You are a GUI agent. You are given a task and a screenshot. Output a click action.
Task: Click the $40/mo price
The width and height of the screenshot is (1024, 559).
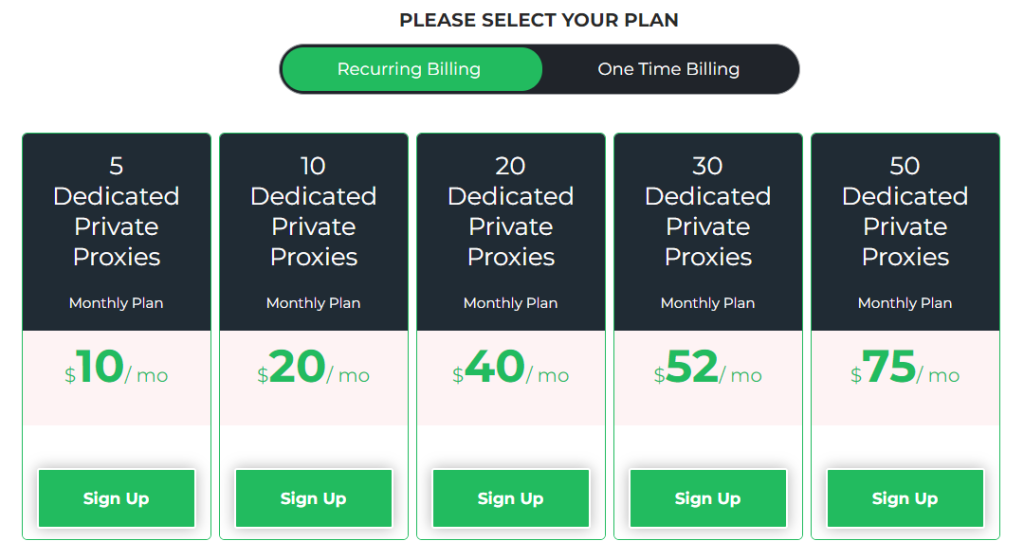click(x=510, y=369)
